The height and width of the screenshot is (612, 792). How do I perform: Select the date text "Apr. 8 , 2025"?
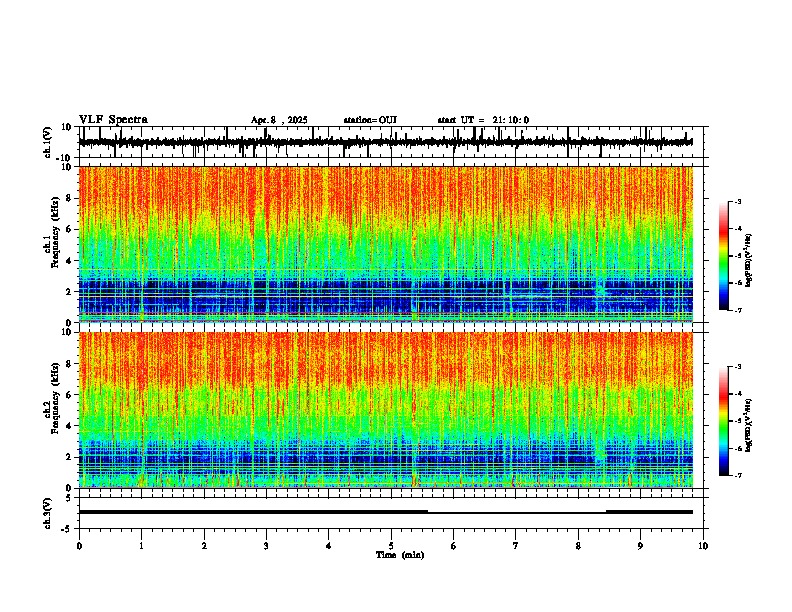click(279, 120)
